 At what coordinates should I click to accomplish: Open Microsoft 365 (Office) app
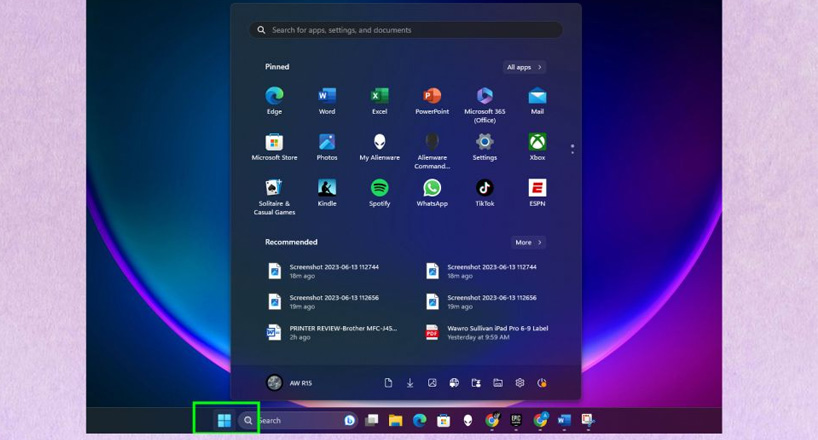[x=485, y=105]
